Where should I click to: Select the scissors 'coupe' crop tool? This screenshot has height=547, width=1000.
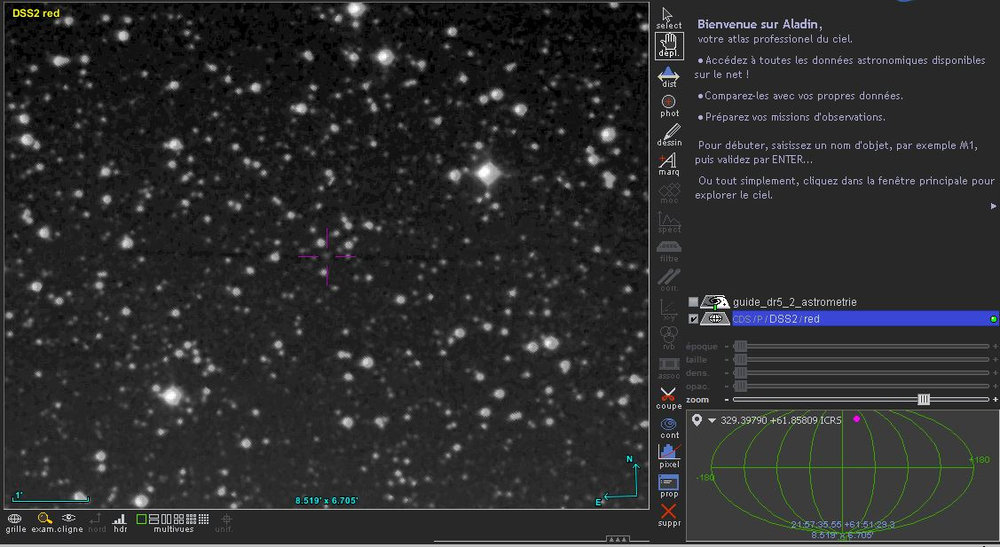pos(668,398)
